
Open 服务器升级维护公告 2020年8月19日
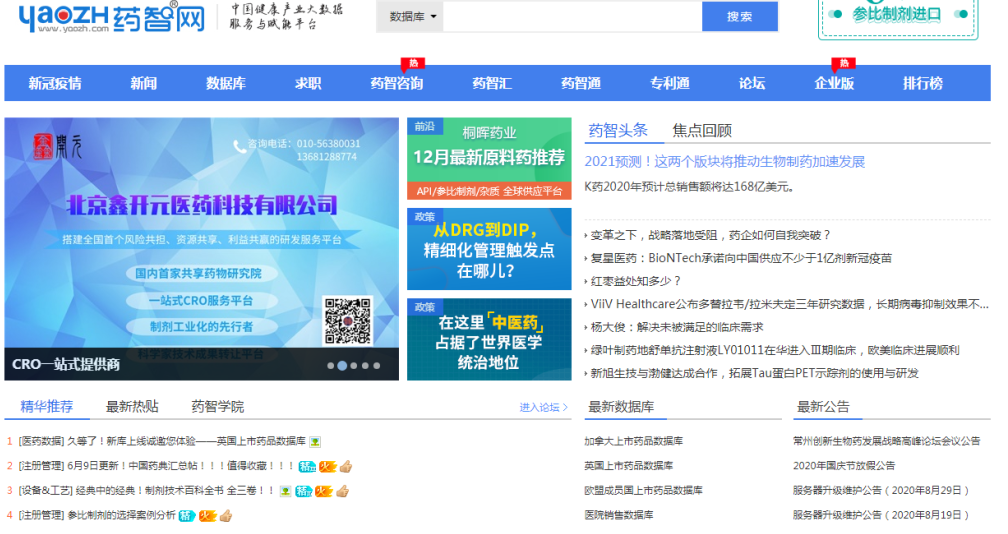[x=881, y=515]
